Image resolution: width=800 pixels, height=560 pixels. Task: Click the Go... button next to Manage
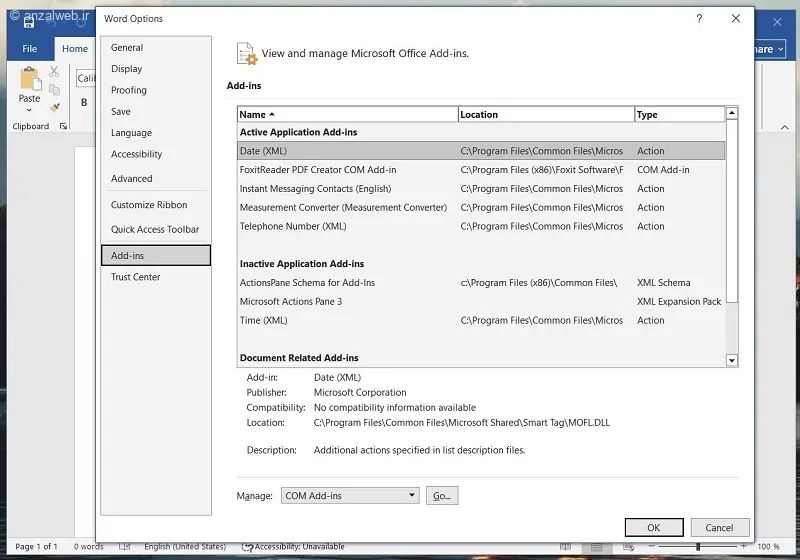coord(442,496)
